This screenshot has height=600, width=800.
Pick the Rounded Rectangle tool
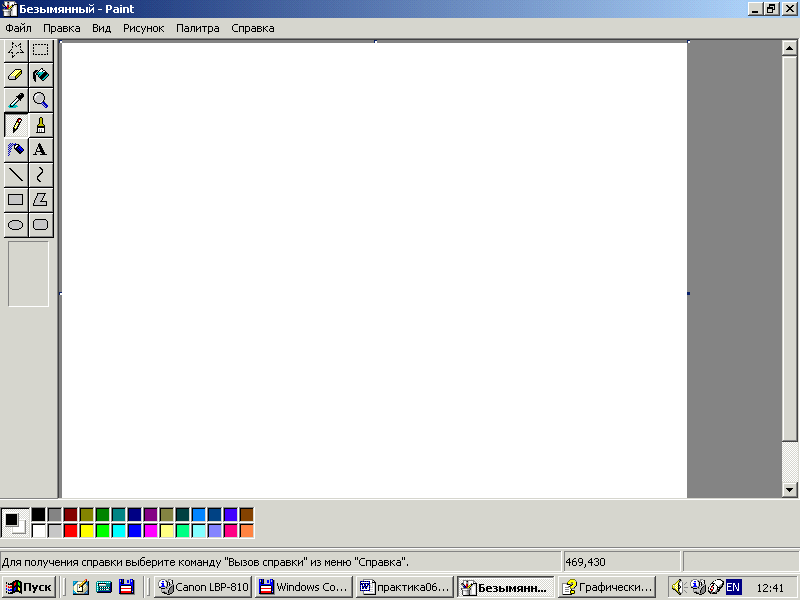[41, 225]
